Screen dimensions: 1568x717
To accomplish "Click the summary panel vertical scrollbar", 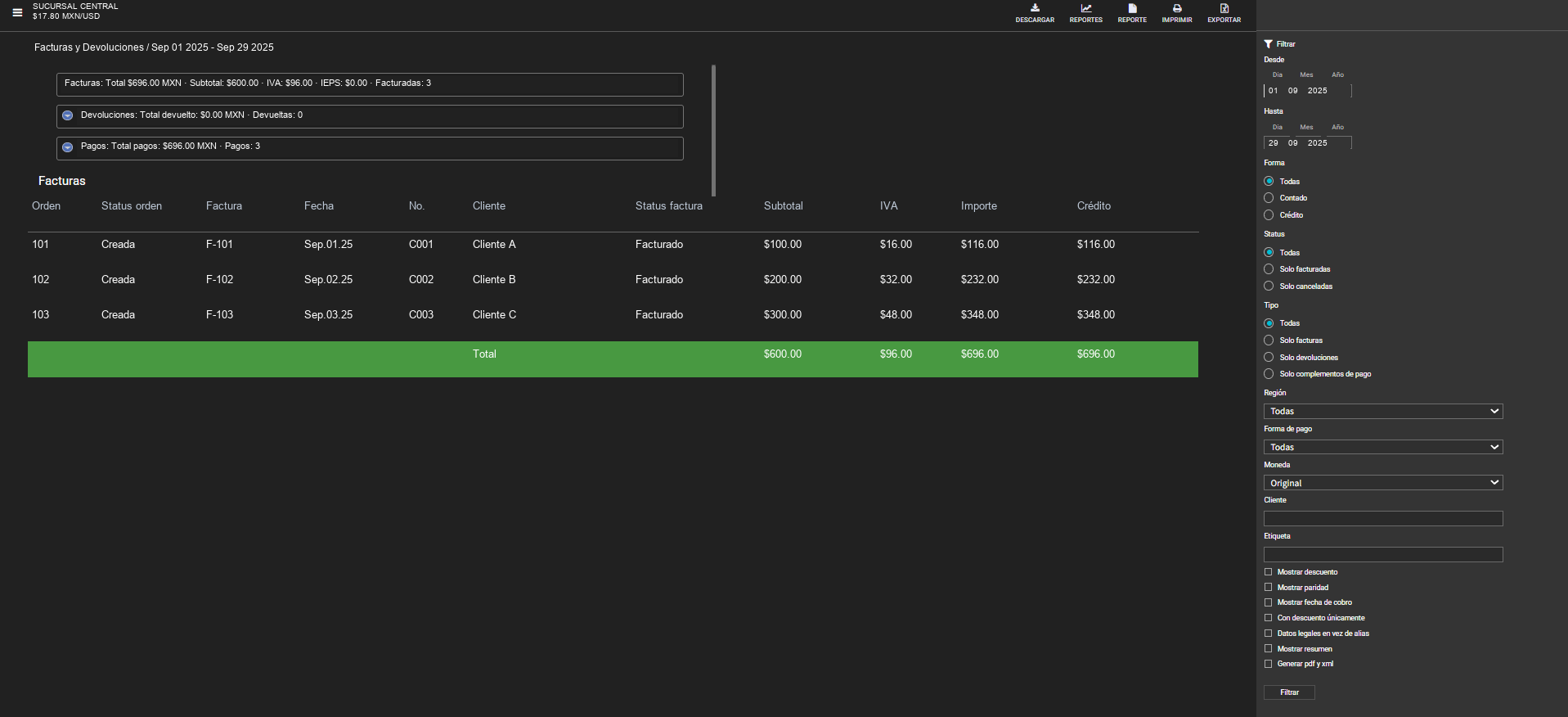I will (x=714, y=131).
